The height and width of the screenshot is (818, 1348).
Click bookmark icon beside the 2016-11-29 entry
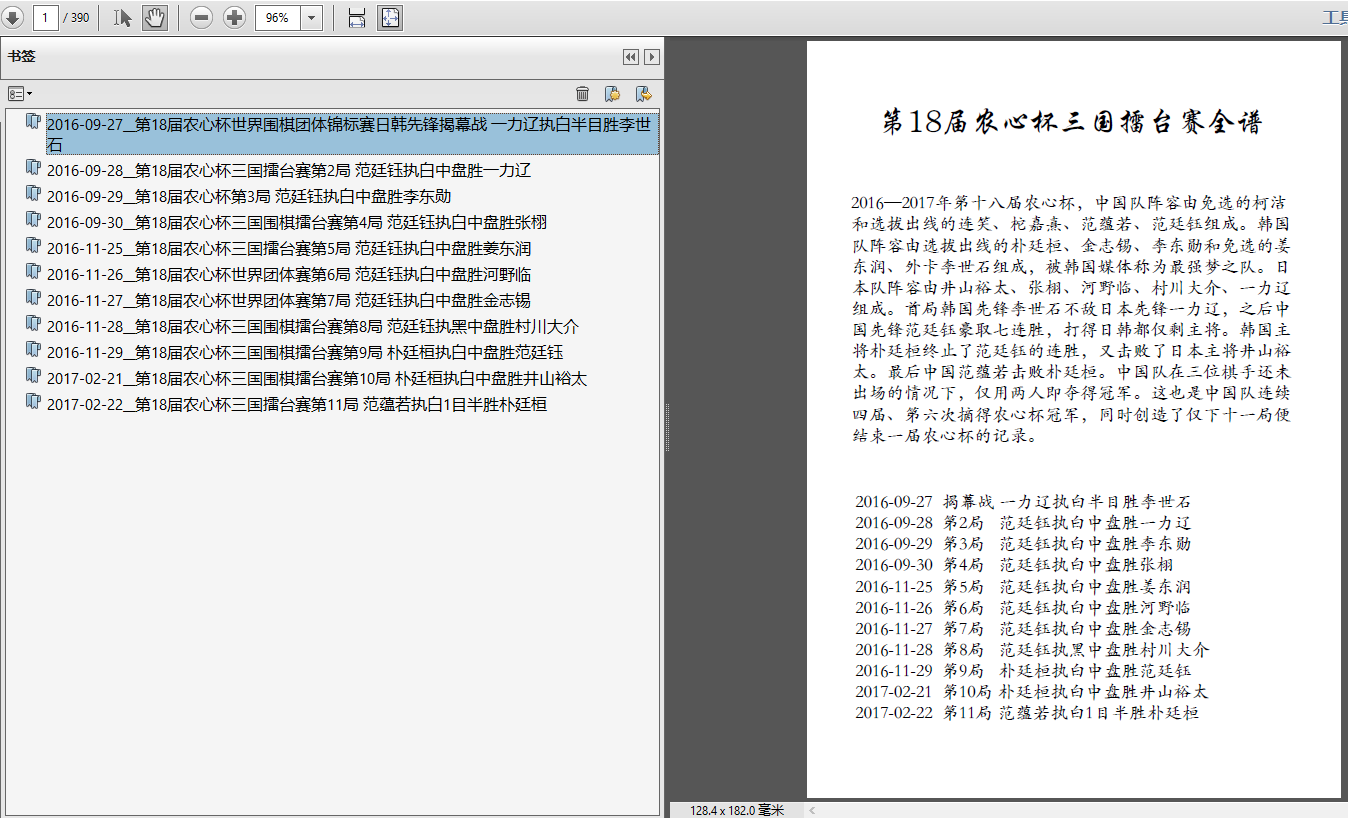point(33,350)
